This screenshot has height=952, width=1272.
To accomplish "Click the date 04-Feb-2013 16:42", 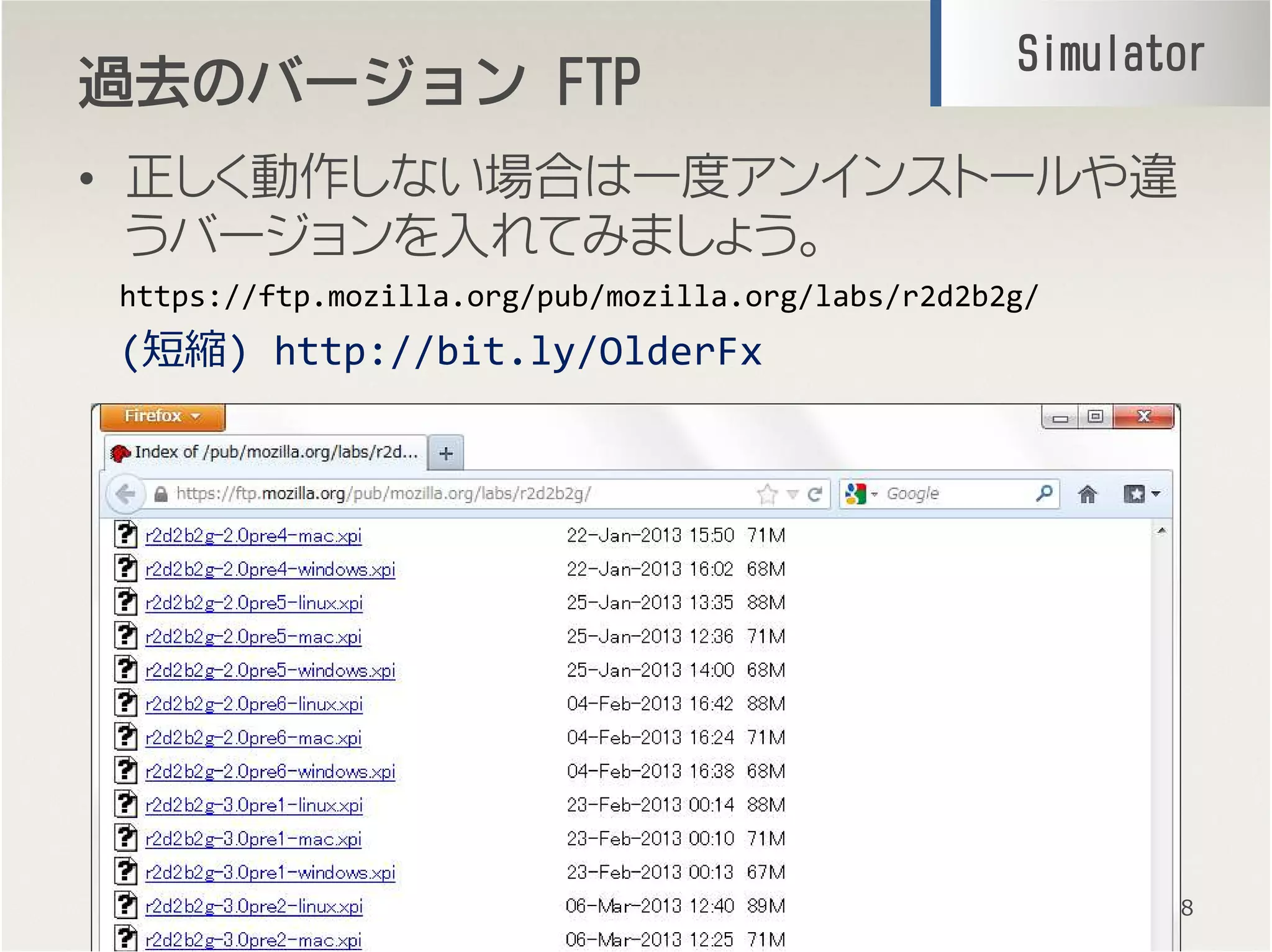I will (650, 704).
